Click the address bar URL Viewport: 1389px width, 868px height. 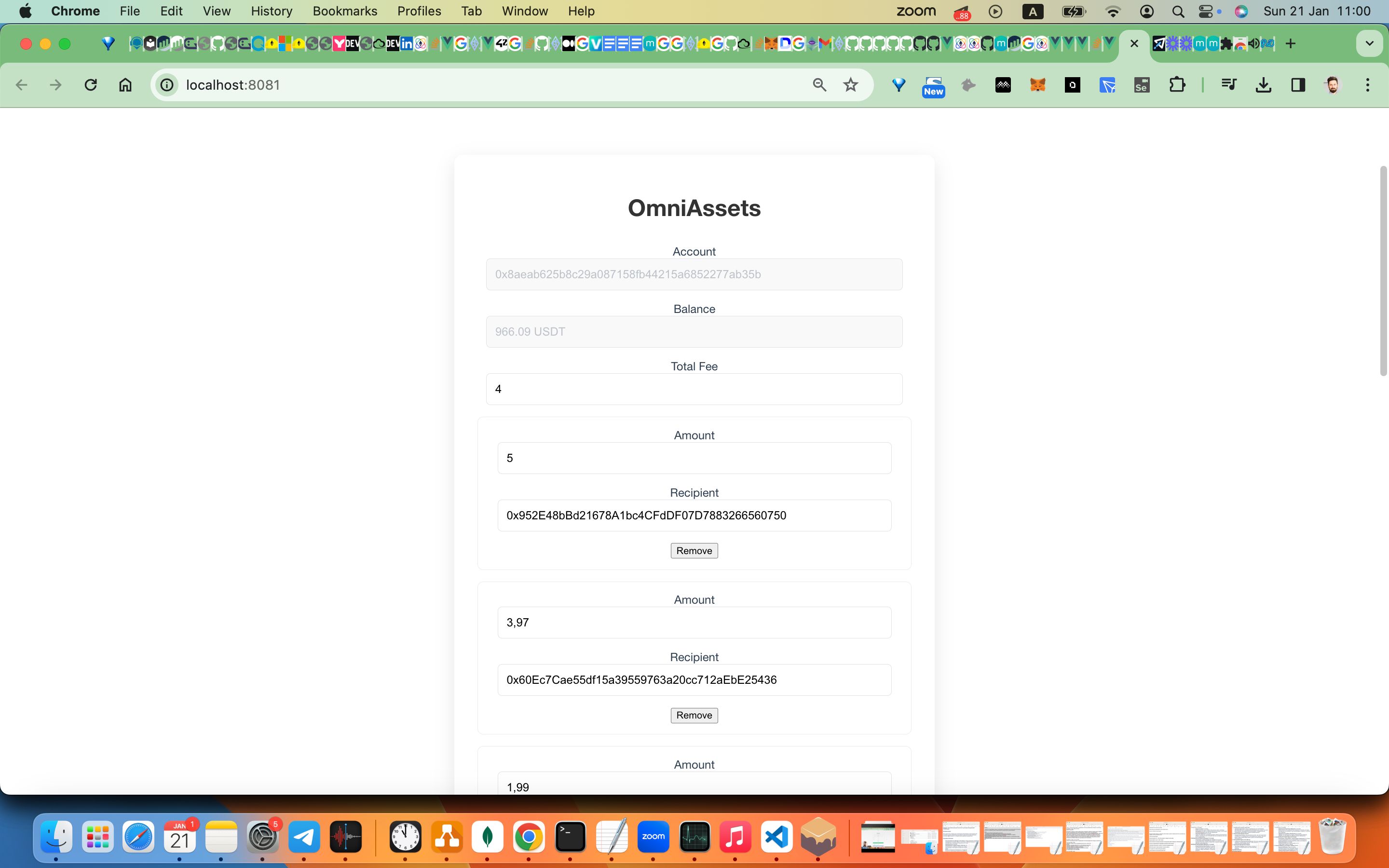[x=233, y=85]
